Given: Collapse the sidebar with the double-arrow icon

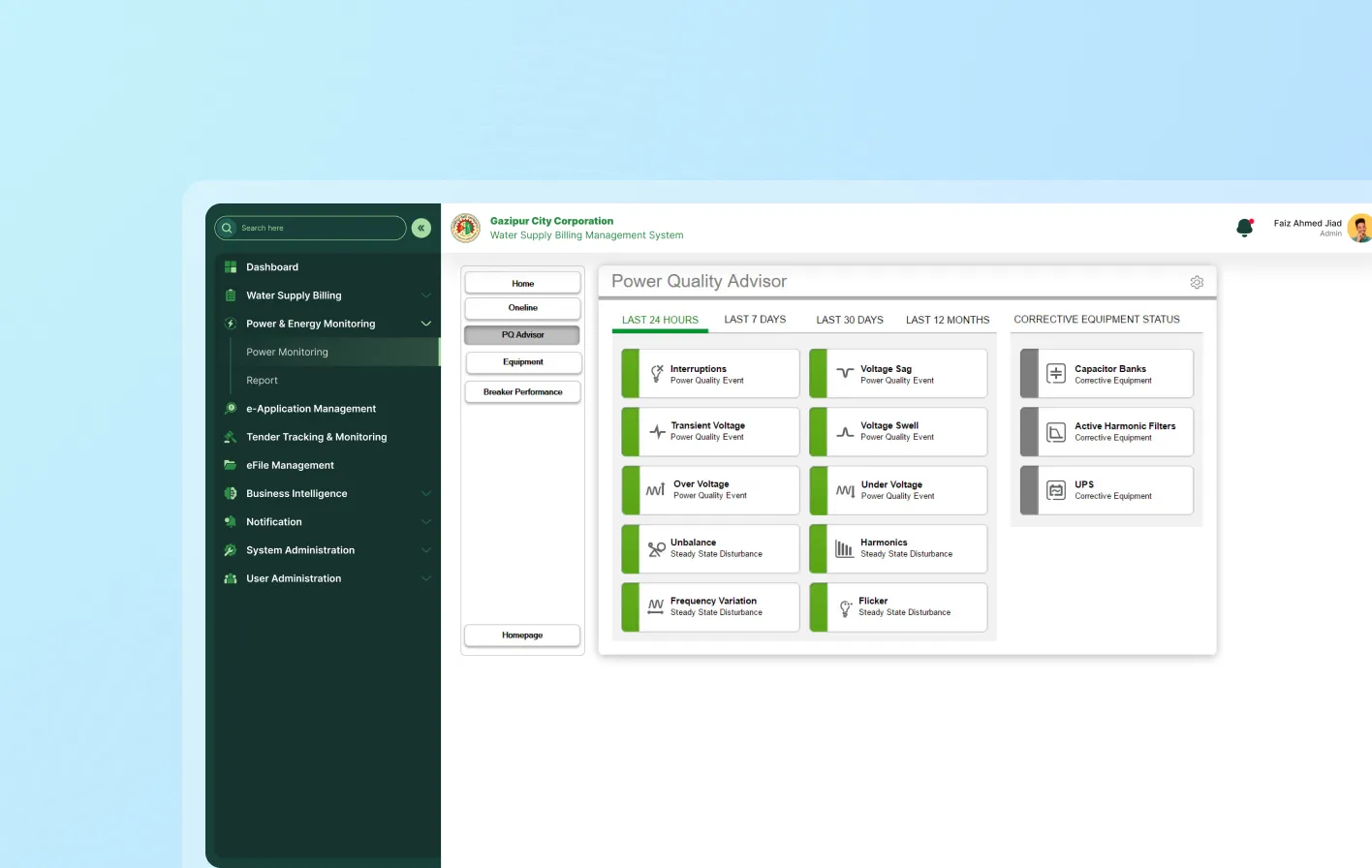Looking at the screenshot, I should point(421,228).
